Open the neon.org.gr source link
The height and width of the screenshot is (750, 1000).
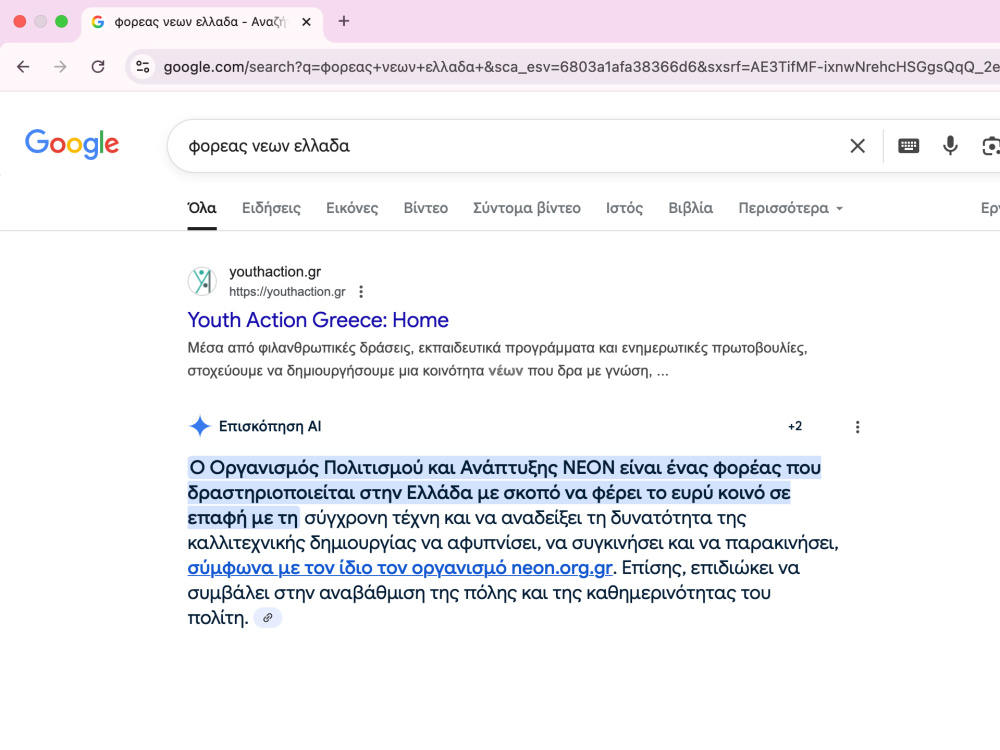(x=400, y=568)
